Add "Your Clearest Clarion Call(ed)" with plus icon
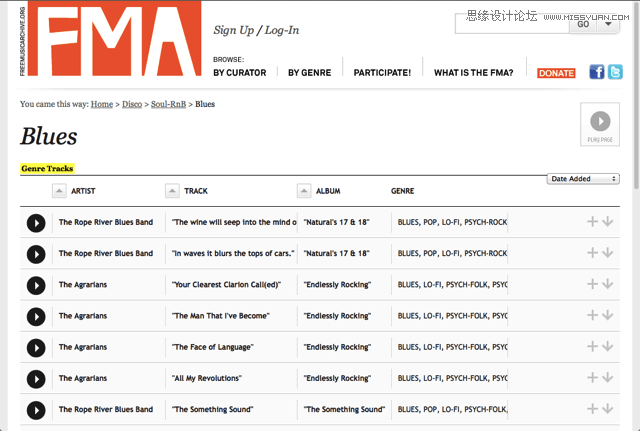Screen dimensions: 640x431 tap(592, 284)
